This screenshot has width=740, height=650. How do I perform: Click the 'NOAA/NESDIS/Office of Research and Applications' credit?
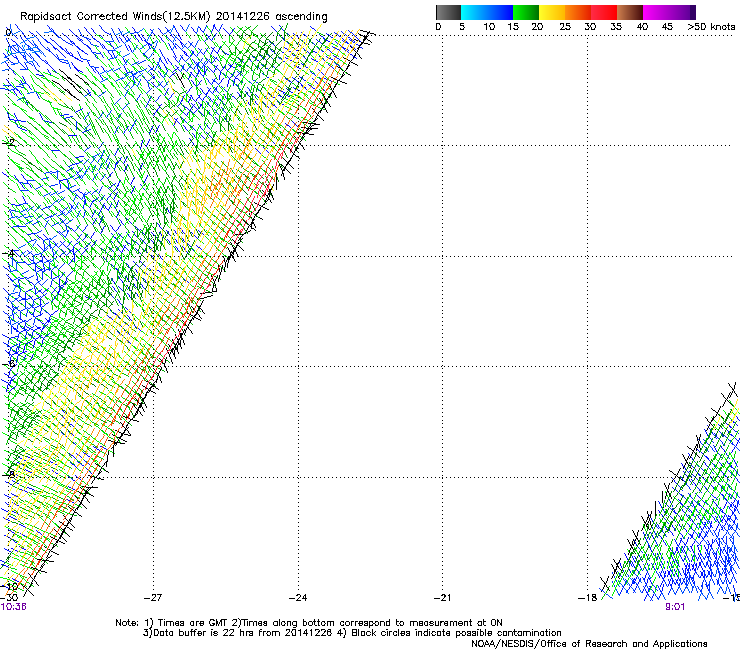(589, 644)
